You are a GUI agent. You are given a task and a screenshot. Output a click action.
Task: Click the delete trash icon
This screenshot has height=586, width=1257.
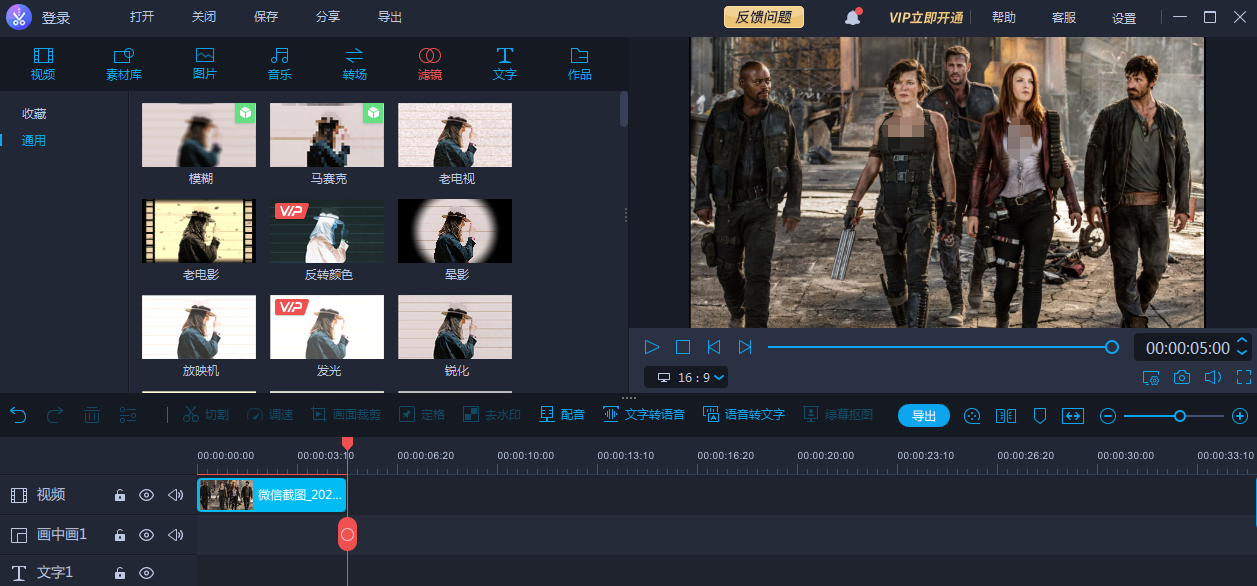(91, 415)
